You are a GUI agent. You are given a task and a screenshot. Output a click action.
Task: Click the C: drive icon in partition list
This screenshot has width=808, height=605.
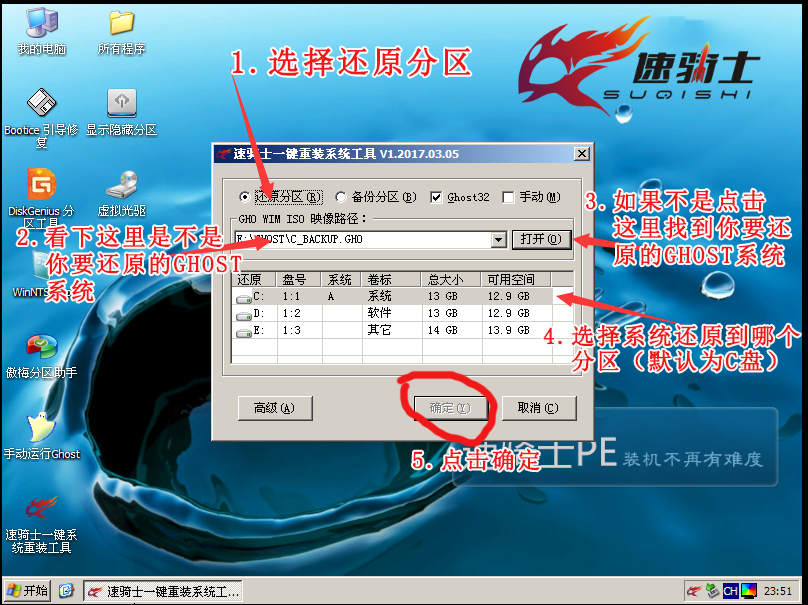coord(243,297)
